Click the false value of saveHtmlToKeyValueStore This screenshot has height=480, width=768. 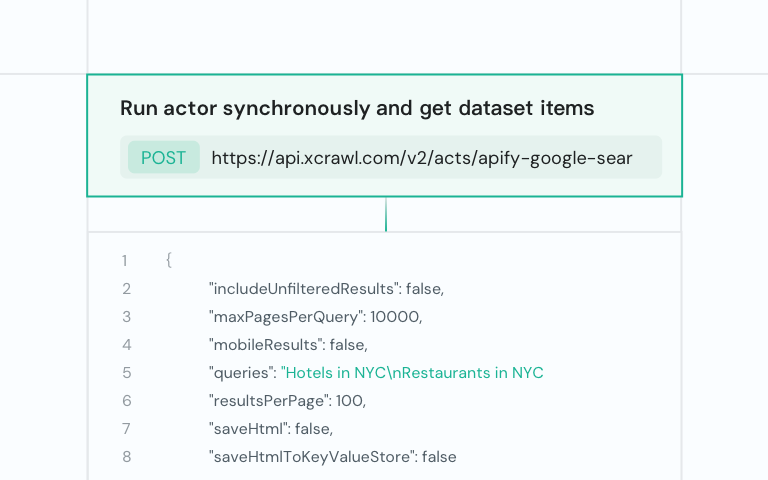pyautogui.click(x=439, y=457)
